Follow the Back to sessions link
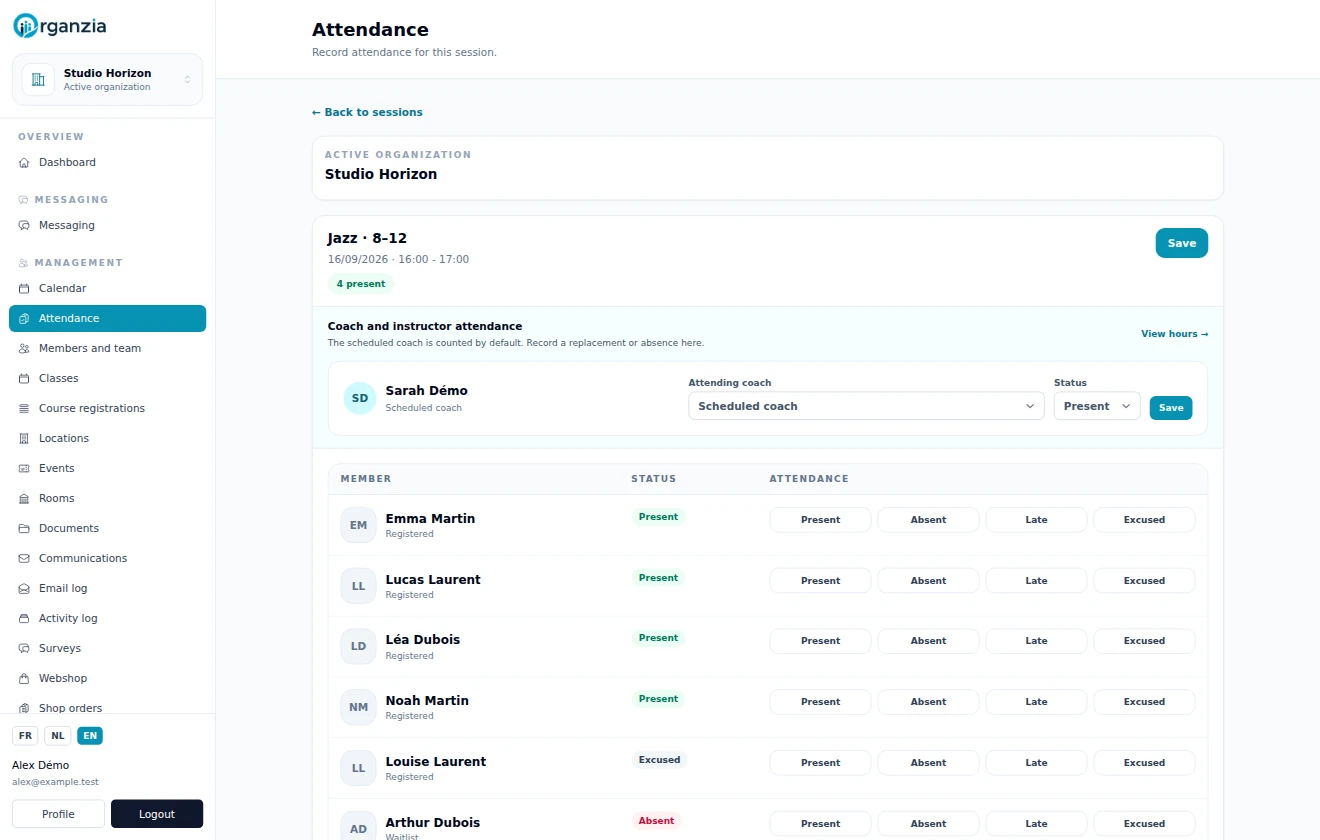This screenshot has width=1320, height=840. [x=367, y=112]
